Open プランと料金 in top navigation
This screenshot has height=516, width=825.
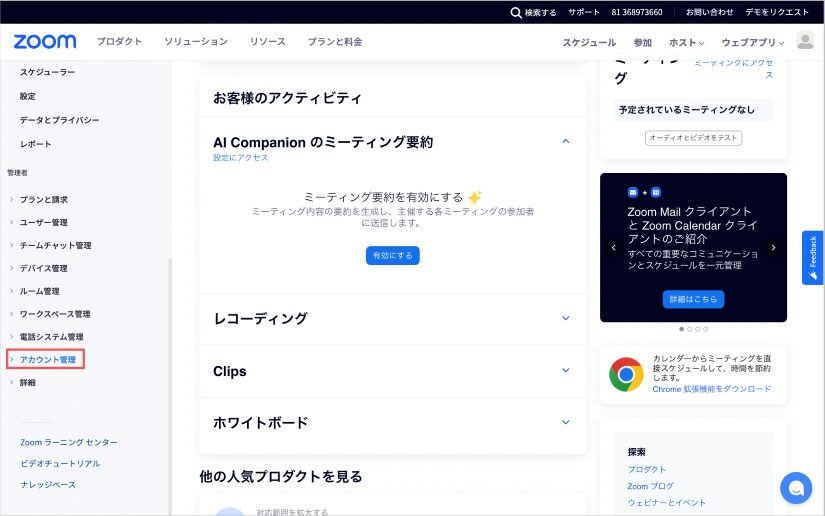coord(335,42)
